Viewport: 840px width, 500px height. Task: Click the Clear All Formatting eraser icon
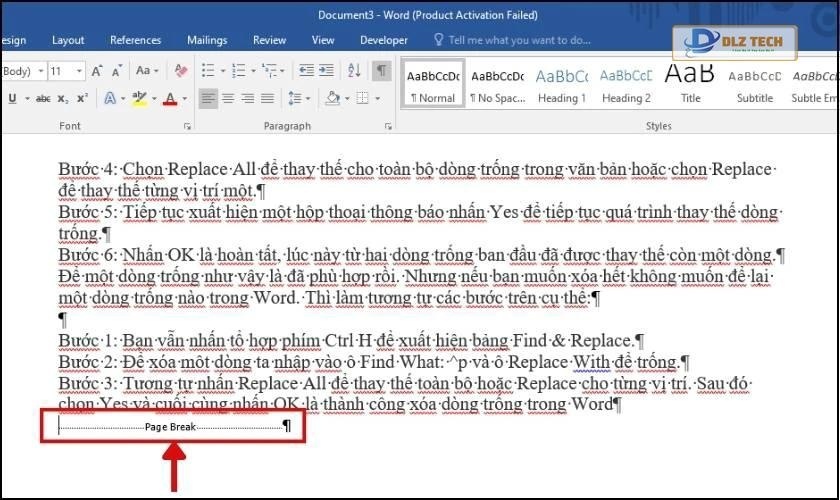pyautogui.click(x=181, y=71)
